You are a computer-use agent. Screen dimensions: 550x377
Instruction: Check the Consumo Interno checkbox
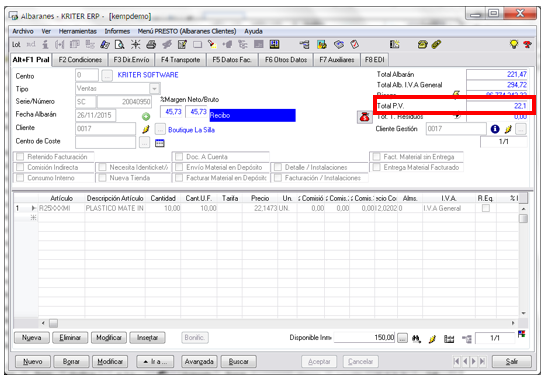pos(20,178)
